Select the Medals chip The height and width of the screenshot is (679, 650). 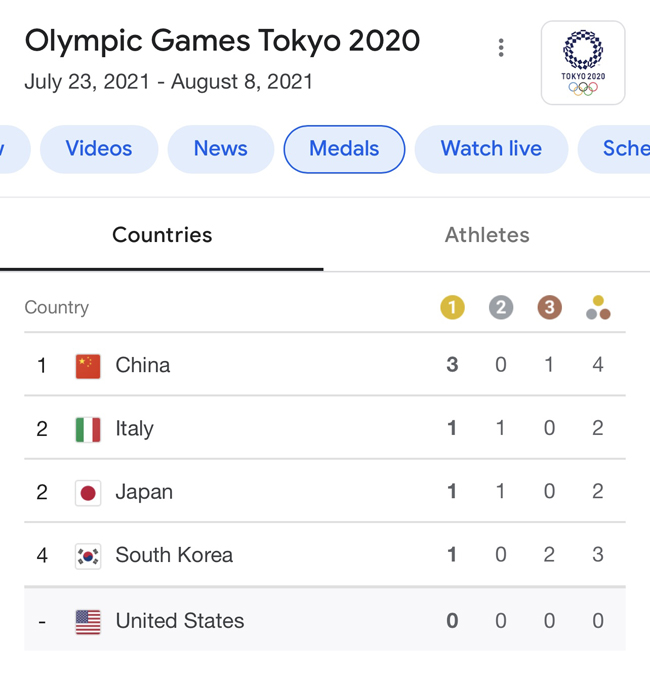coord(344,149)
